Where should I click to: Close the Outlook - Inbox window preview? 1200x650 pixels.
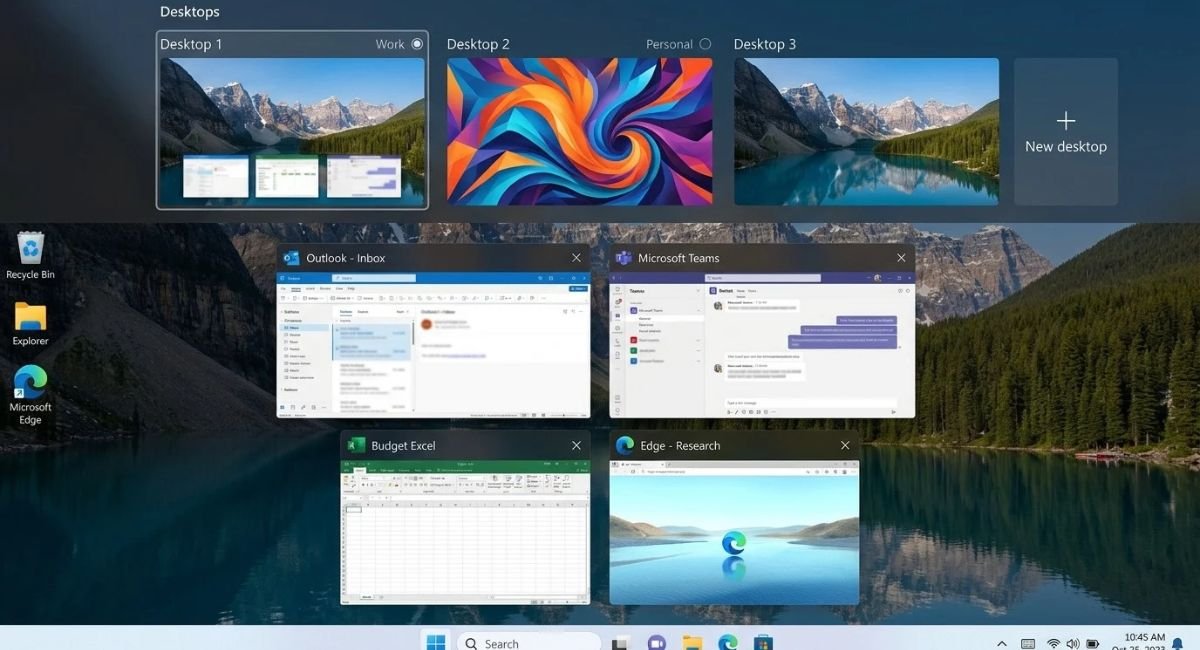(576, 258)
